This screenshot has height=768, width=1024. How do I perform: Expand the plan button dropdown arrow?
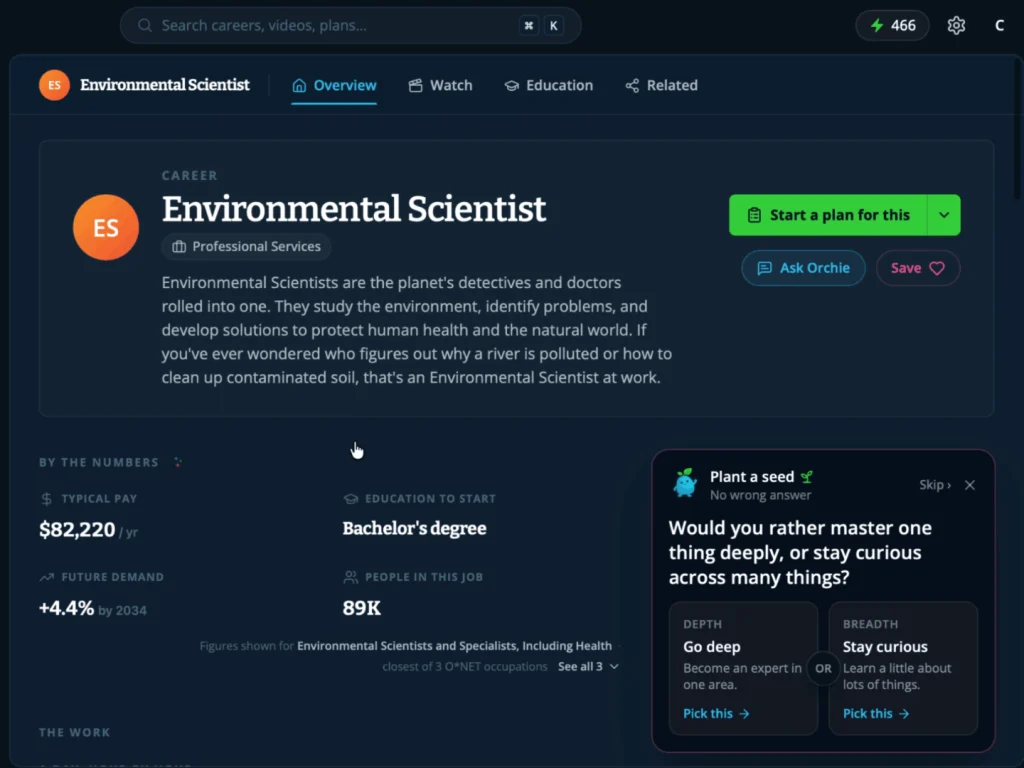pos(944,215)
